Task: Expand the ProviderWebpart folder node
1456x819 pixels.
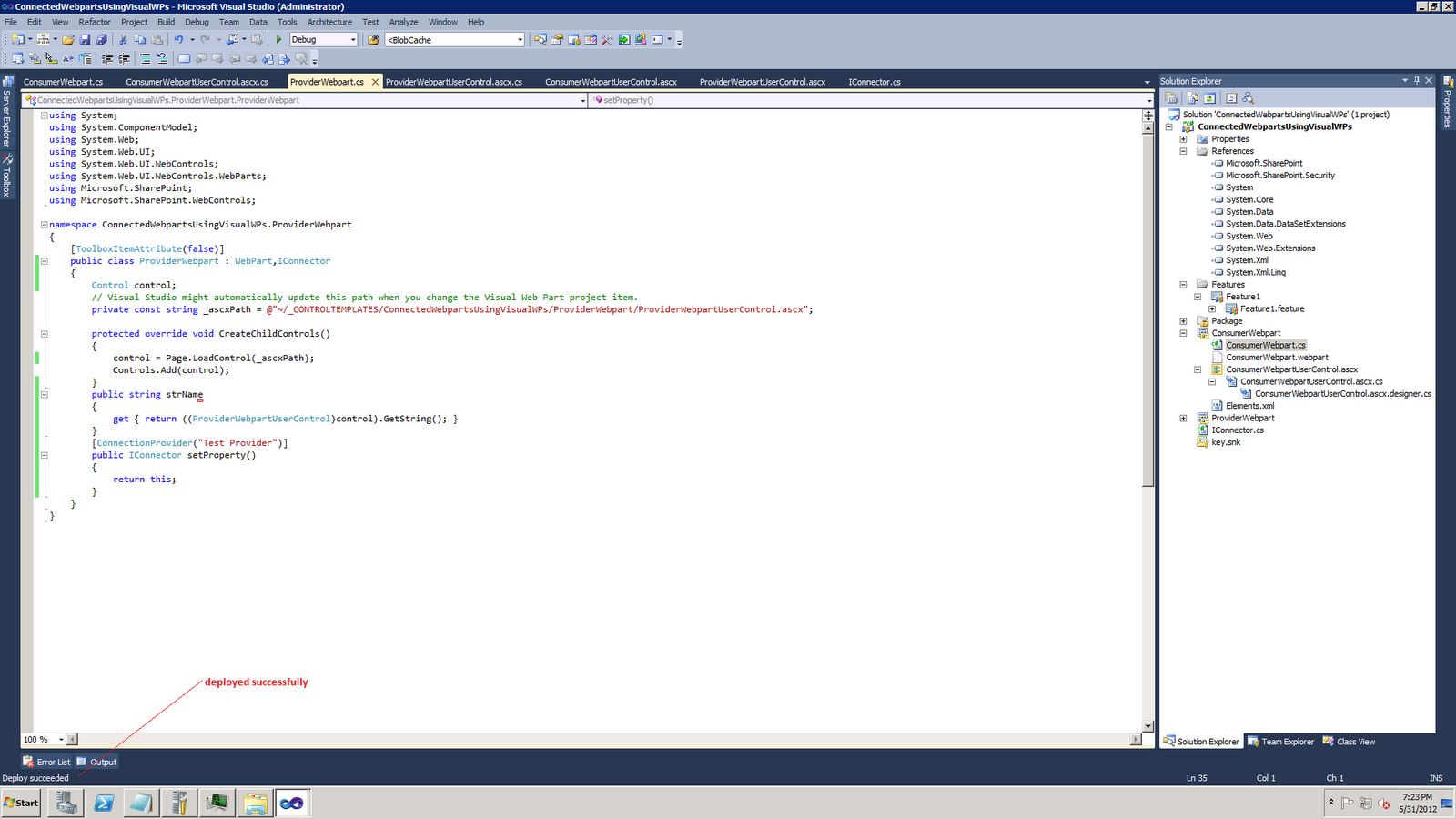Action: coord(1183,419)
